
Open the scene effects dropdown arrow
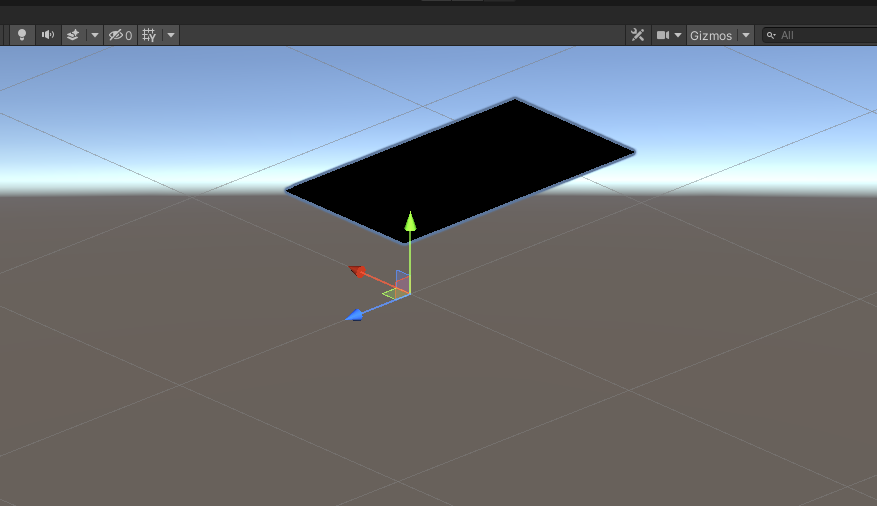pos(95,35)
